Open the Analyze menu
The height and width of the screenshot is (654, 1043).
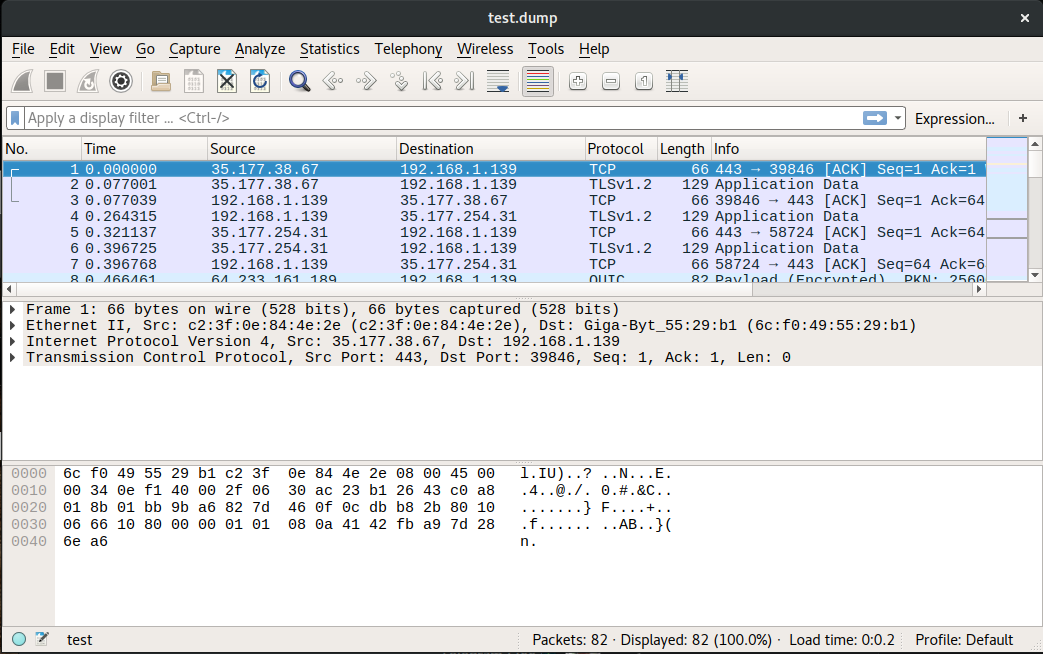[x=260, y=49]
